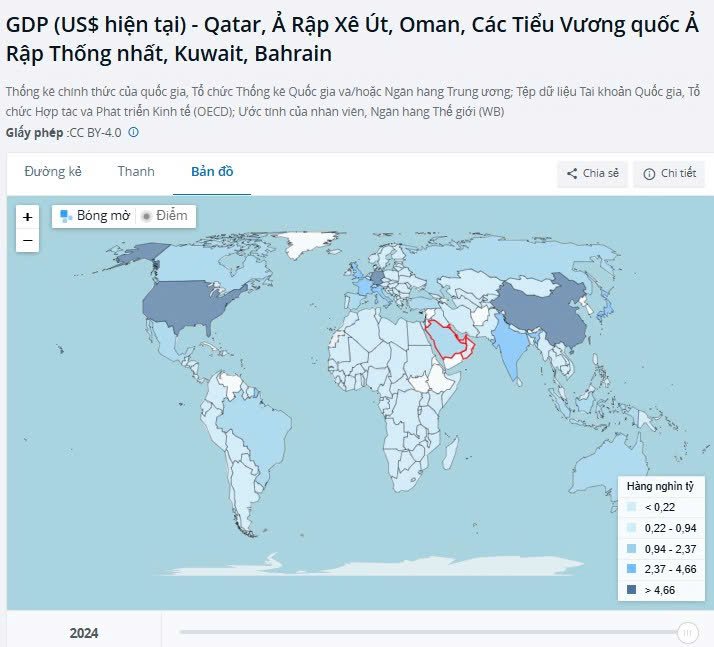
Task: Click the < 0,22 legend swatch
Action: pos(631,507)
